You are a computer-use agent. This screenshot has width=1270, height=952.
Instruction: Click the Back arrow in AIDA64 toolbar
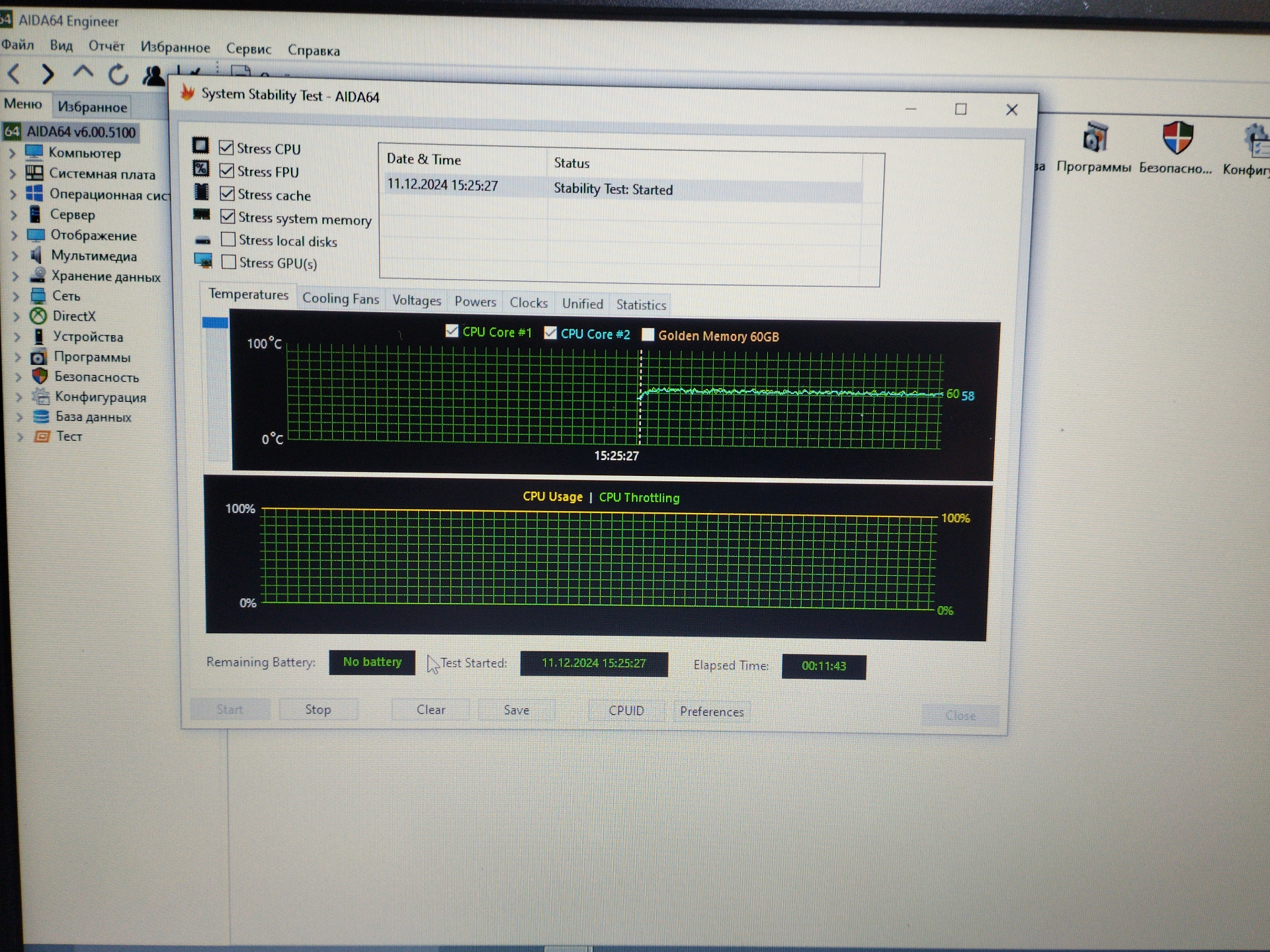[14, 73]
